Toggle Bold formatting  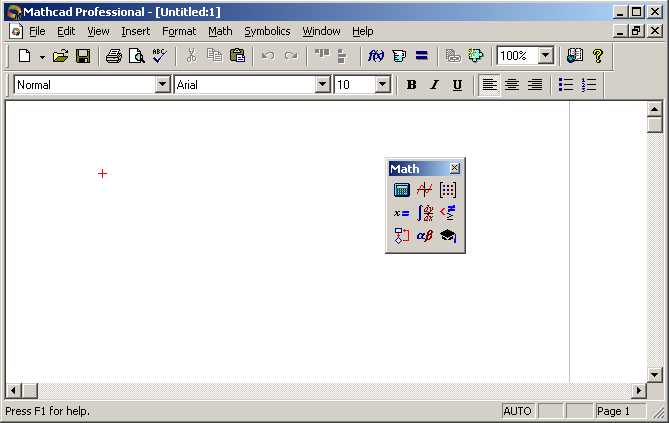[x=411, y=85]
